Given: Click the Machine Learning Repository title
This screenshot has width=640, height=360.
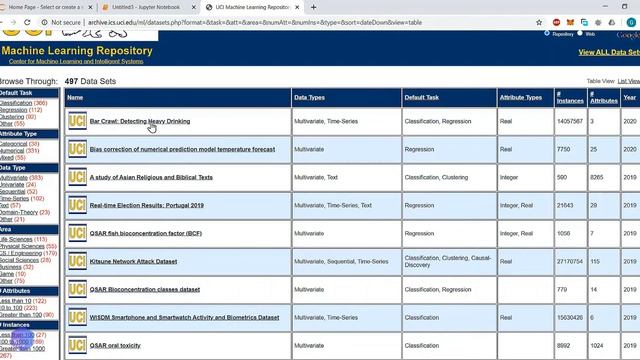Looking at the screenshot, I should point(77,51).
